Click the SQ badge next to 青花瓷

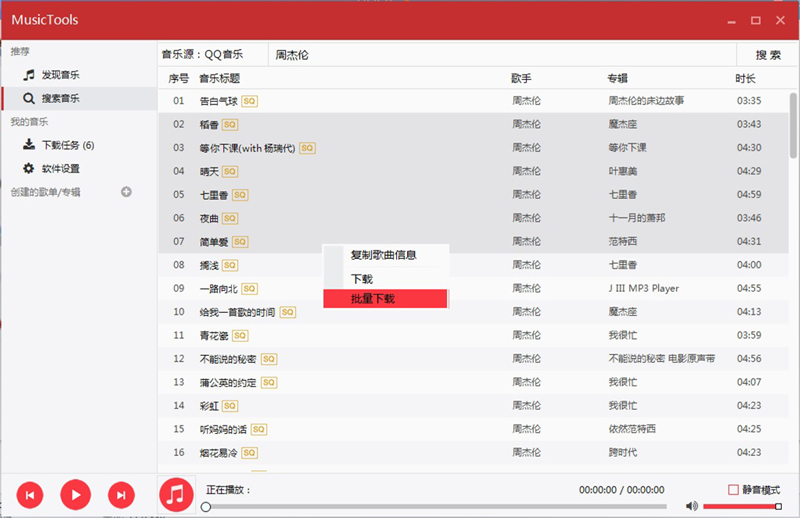pyautogui.click(x=240, y=336)
